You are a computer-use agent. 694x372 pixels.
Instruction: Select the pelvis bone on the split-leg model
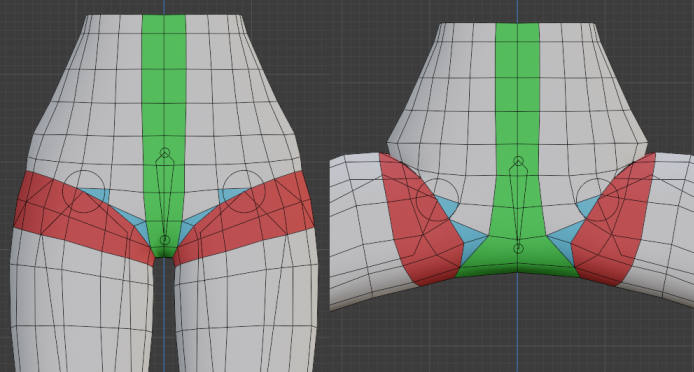pos(518,205)
